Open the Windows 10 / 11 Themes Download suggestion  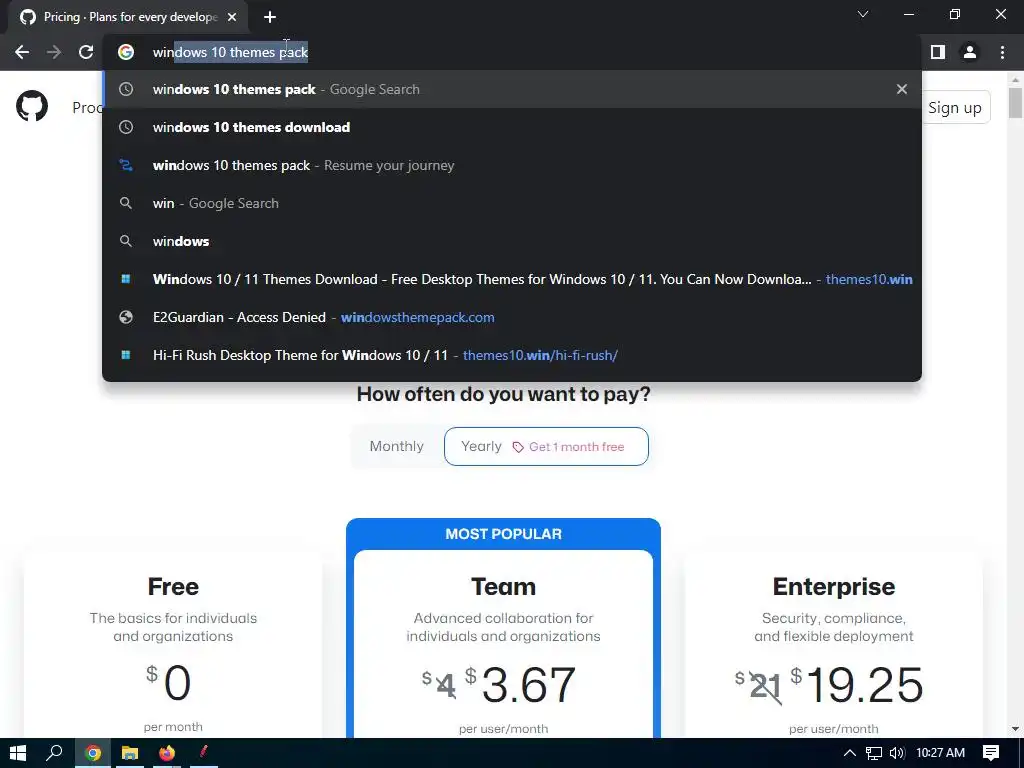[512, 279]
